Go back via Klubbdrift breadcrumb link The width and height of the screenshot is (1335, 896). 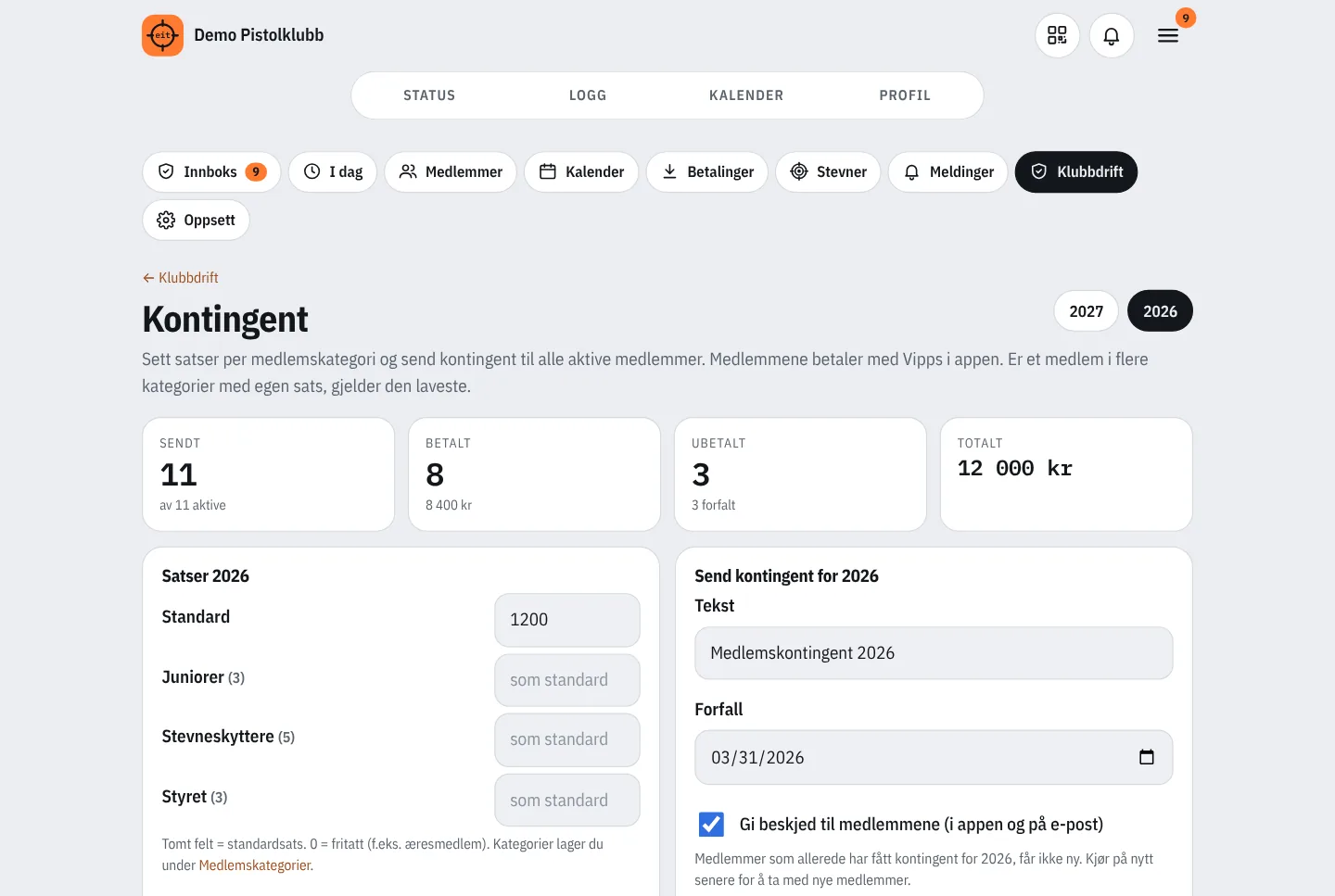pyautogui.click(x=181, y=277)
